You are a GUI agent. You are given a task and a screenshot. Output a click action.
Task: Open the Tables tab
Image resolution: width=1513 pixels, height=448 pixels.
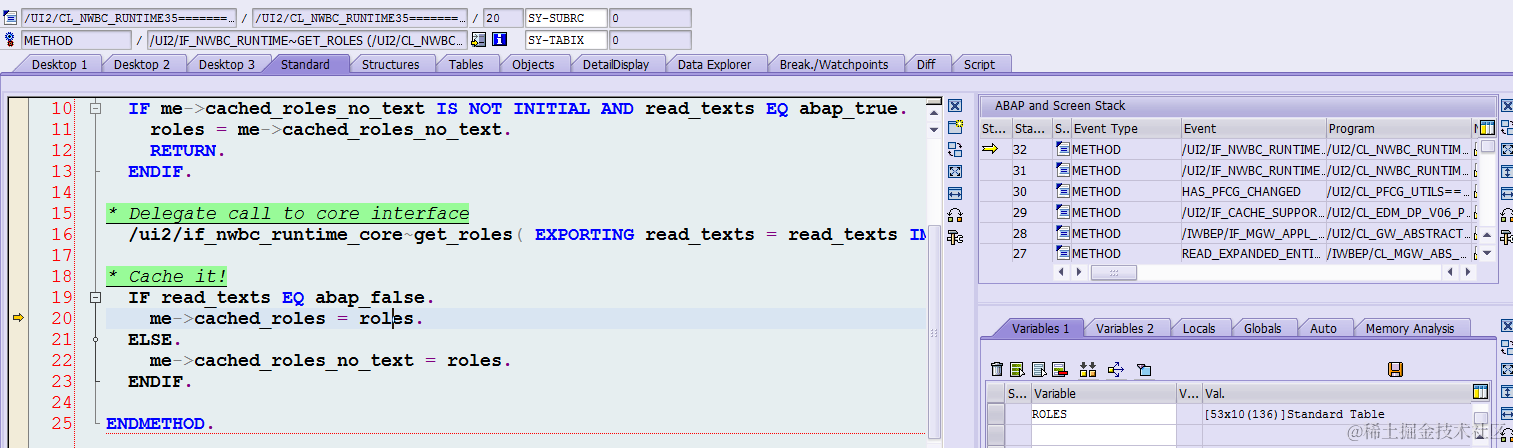(x=465, y=64)
